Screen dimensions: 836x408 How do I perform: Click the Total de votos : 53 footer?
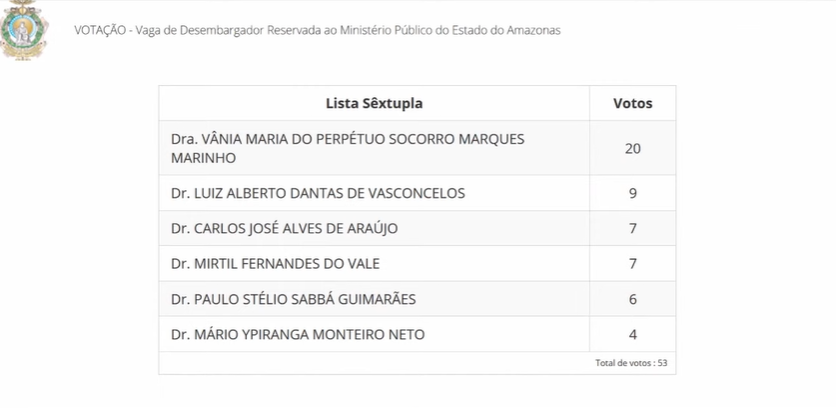(x=631, y=363)
